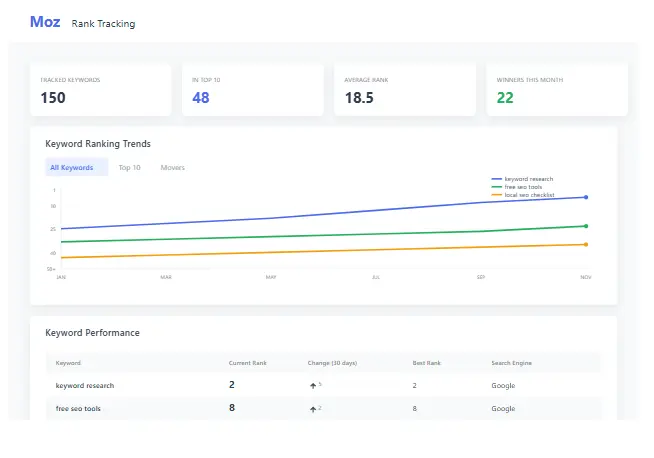Click the keyword research legend entry
654x458 pixels.
point(523,179)
